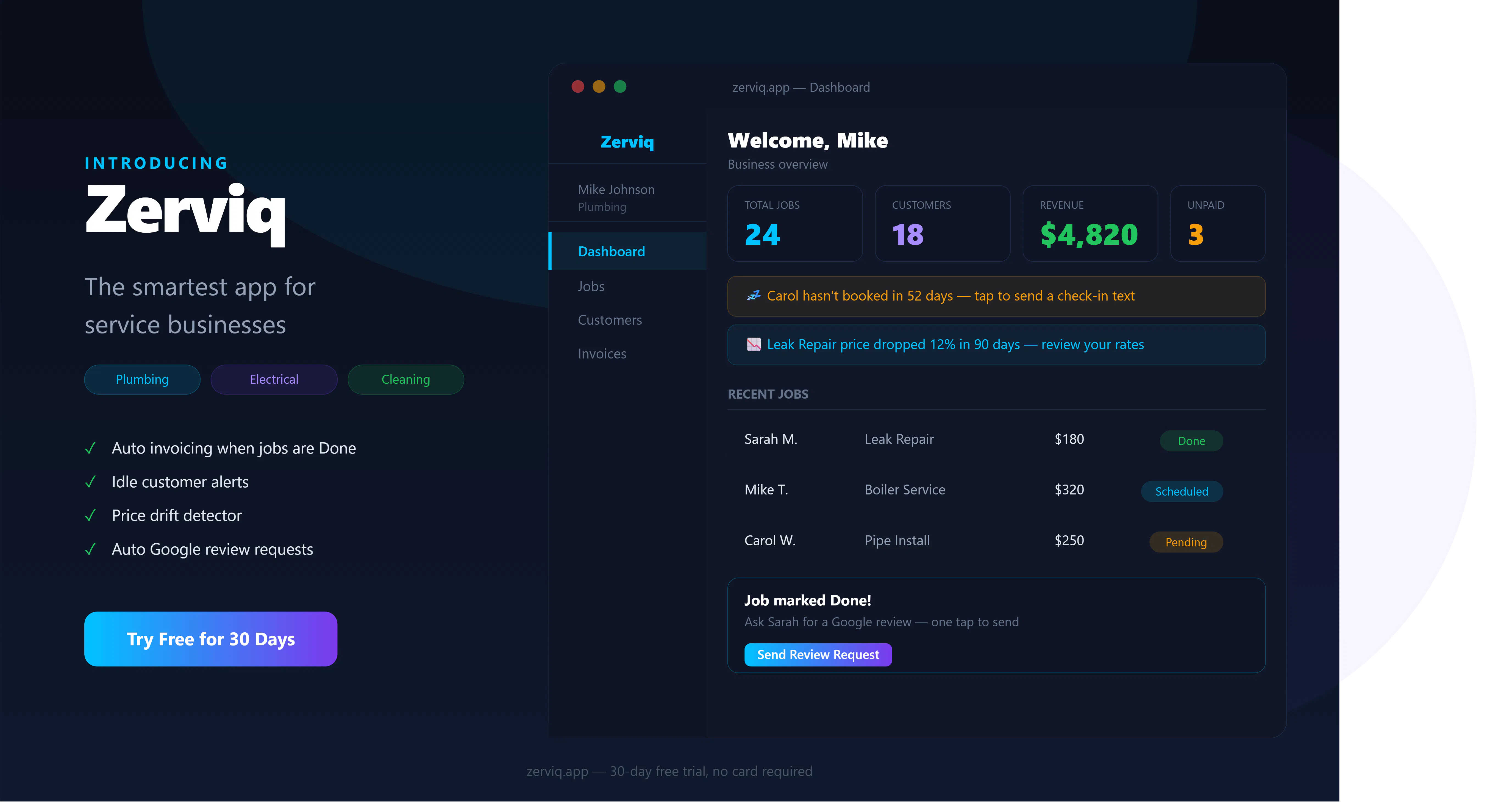Viewport: 1487px width, 812px height.
Task: Open Customers in the sidebar
Action: (610, 320)
